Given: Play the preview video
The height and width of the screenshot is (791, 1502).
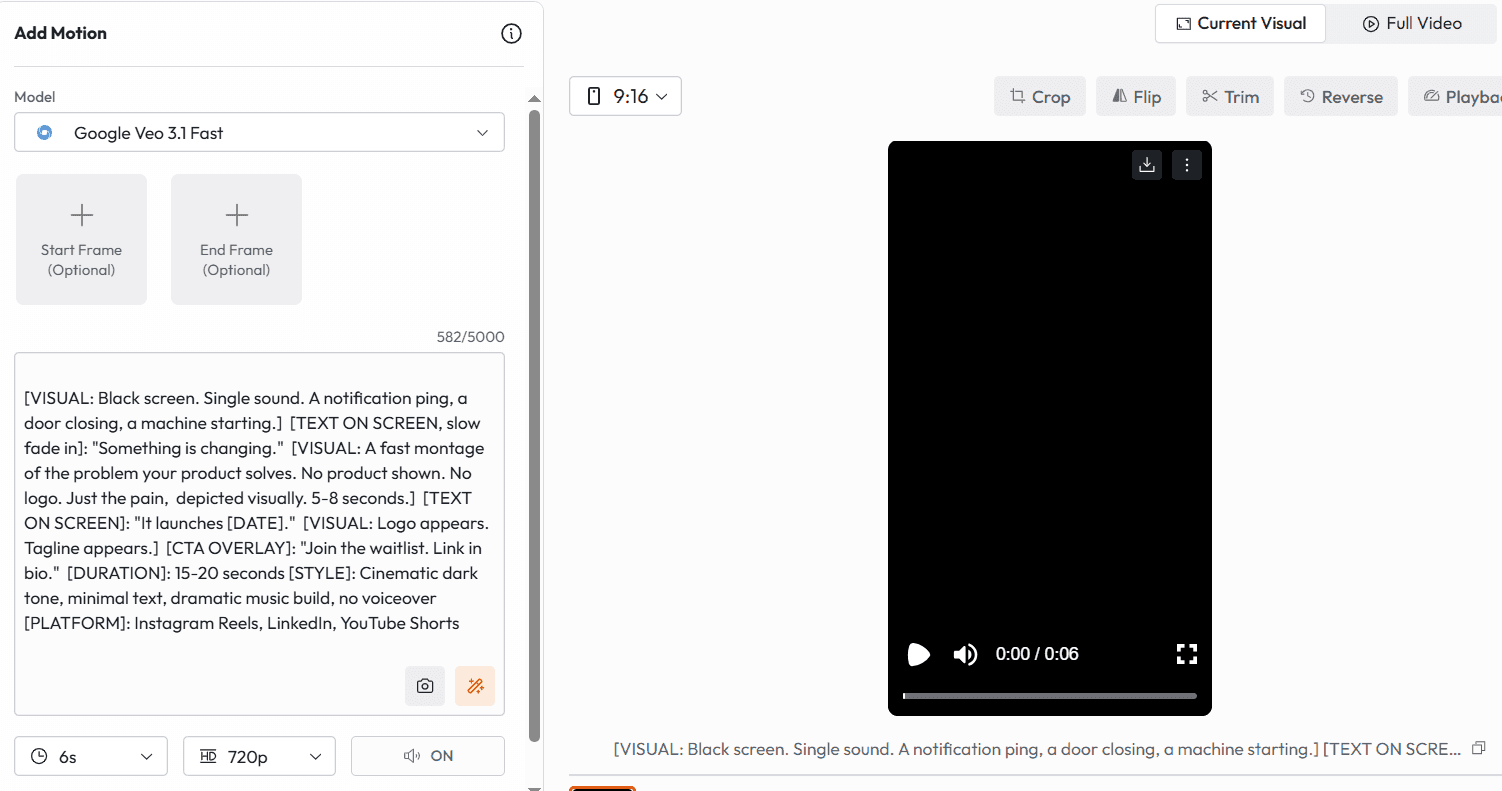Looking at the screenshot, I should [918, 654].
